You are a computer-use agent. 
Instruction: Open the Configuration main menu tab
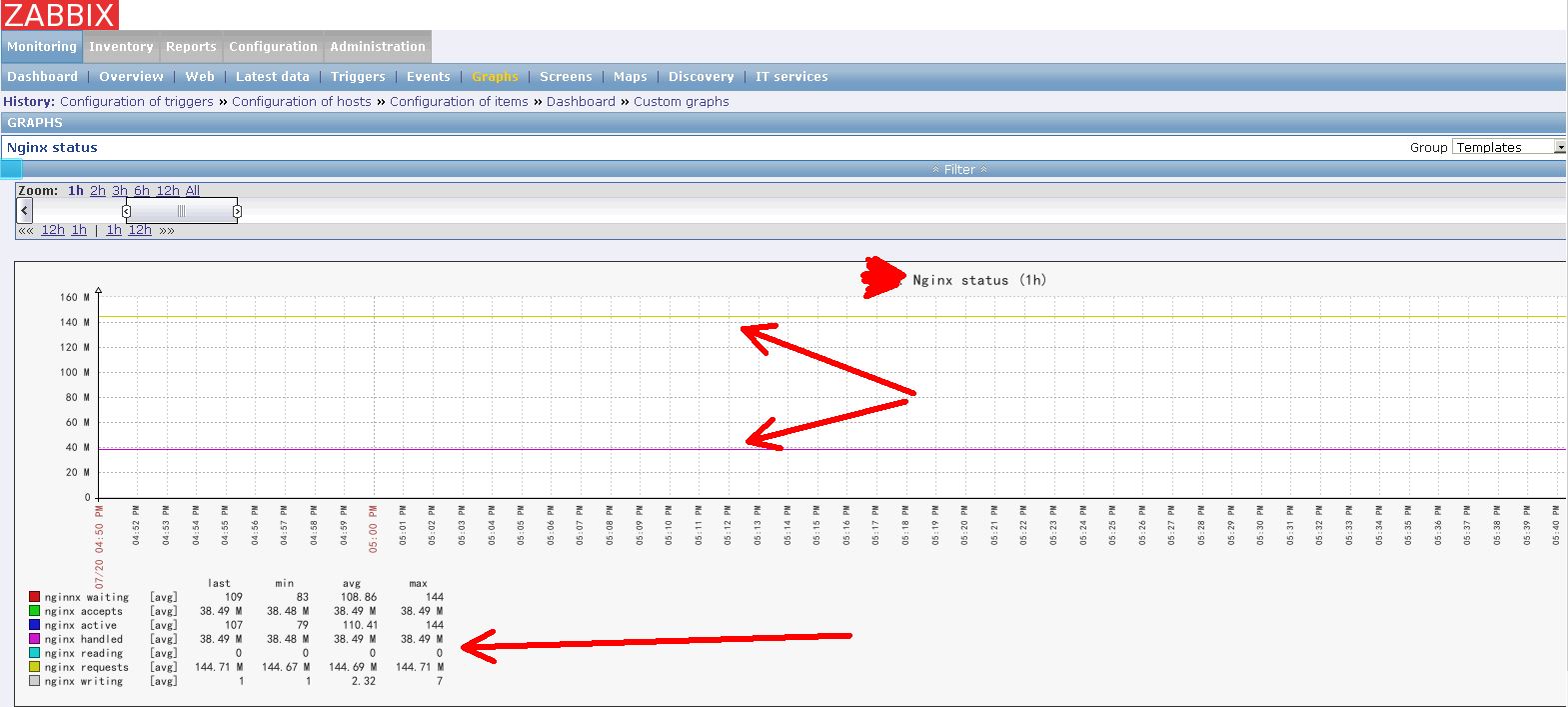pos(273,46)
